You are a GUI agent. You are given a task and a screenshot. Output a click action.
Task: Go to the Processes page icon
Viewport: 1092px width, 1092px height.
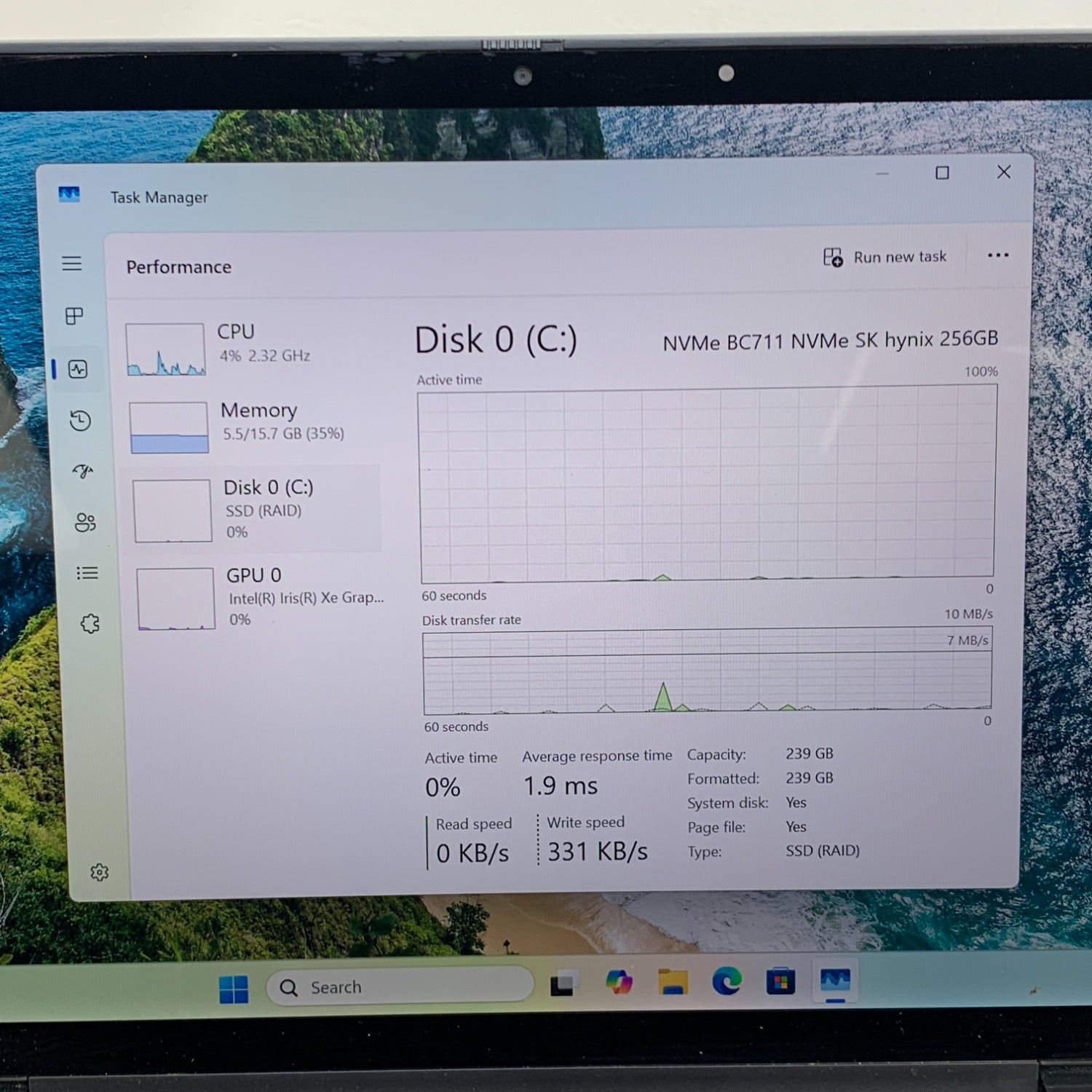(x=74, y=316)
